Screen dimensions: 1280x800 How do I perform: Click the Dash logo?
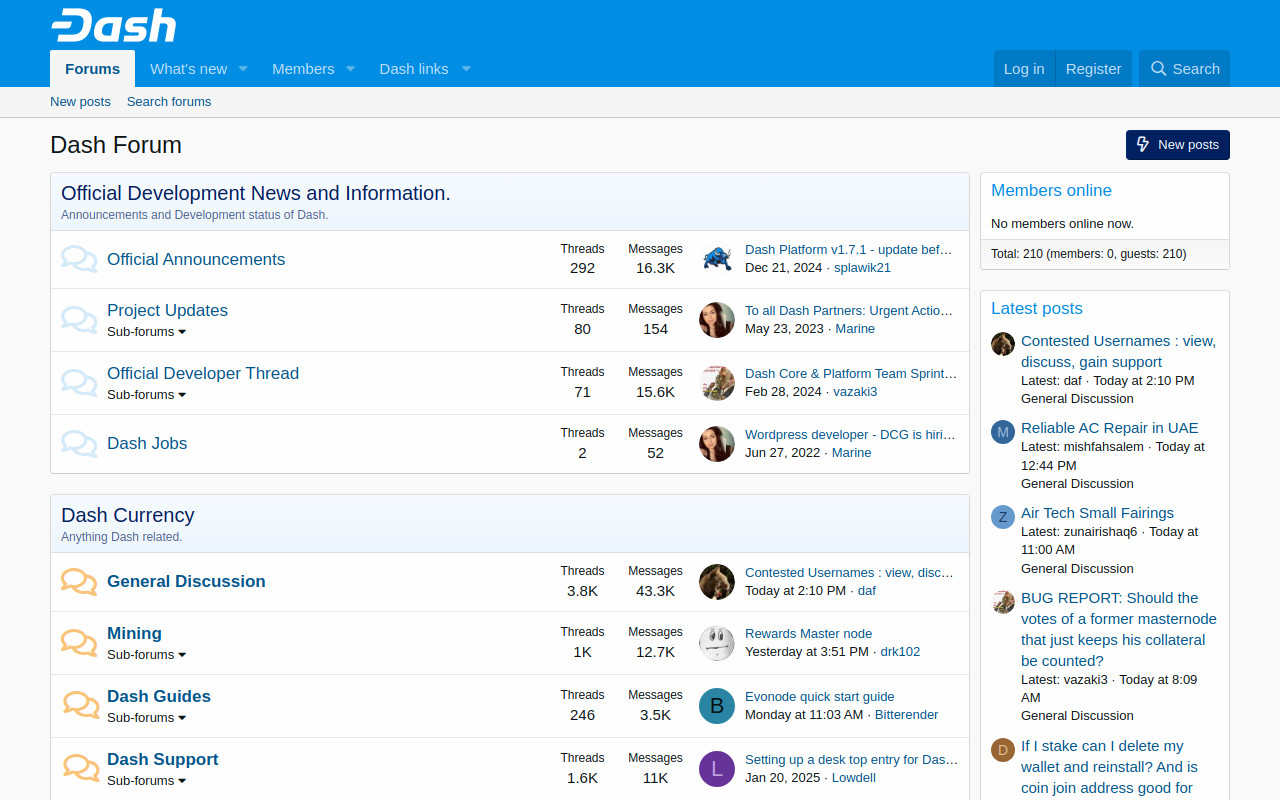tap(113, 25)
